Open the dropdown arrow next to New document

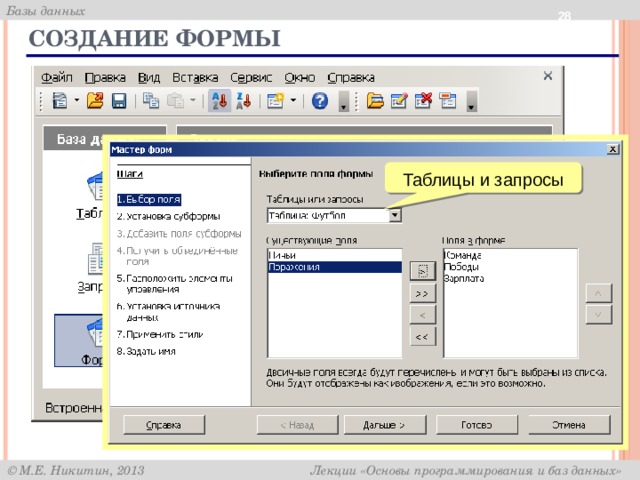pyautogui.click(x=76, y=100)
